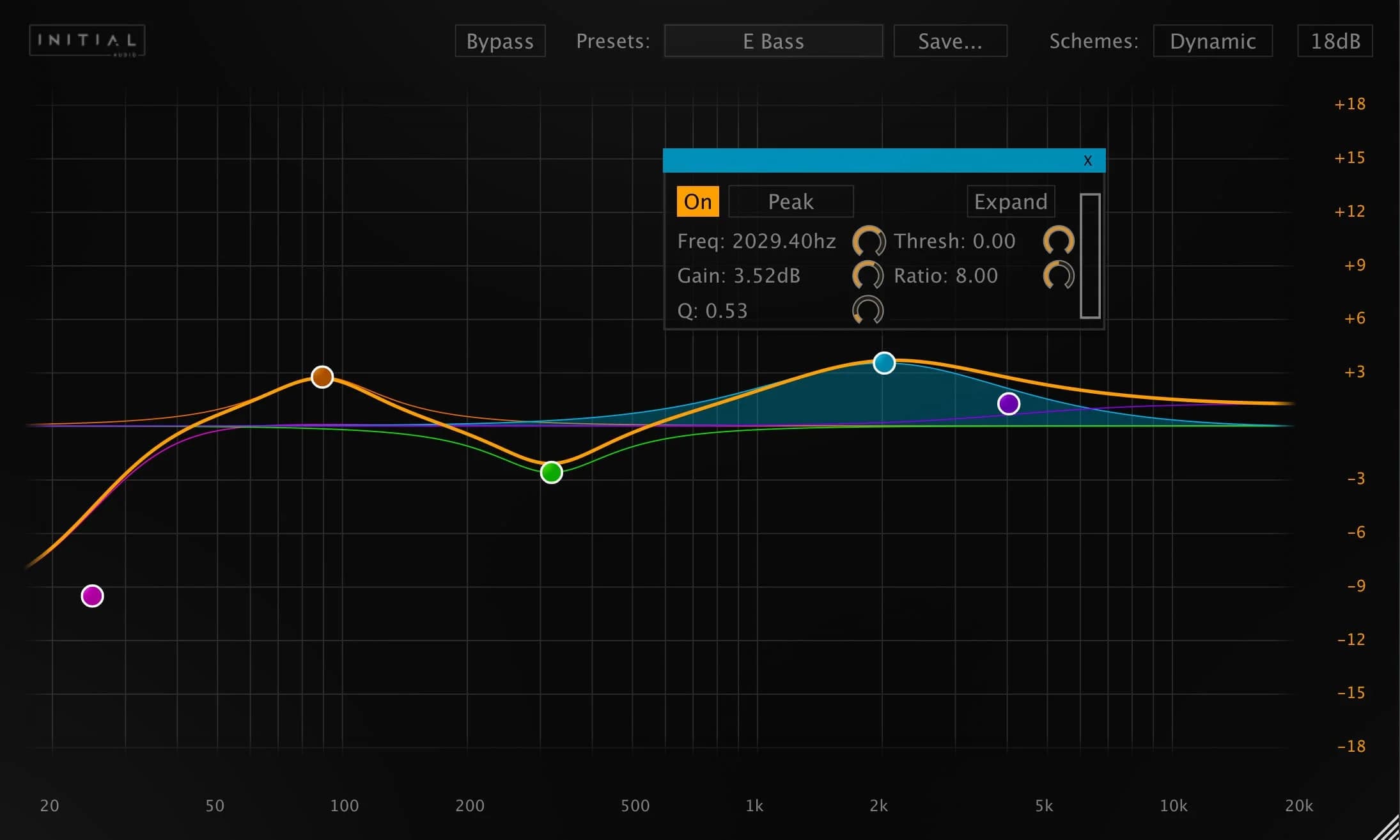Screen dimensions: 1400x840
Task: Turn the Thresh knob in the band panel
Action: pos(1058,241)
